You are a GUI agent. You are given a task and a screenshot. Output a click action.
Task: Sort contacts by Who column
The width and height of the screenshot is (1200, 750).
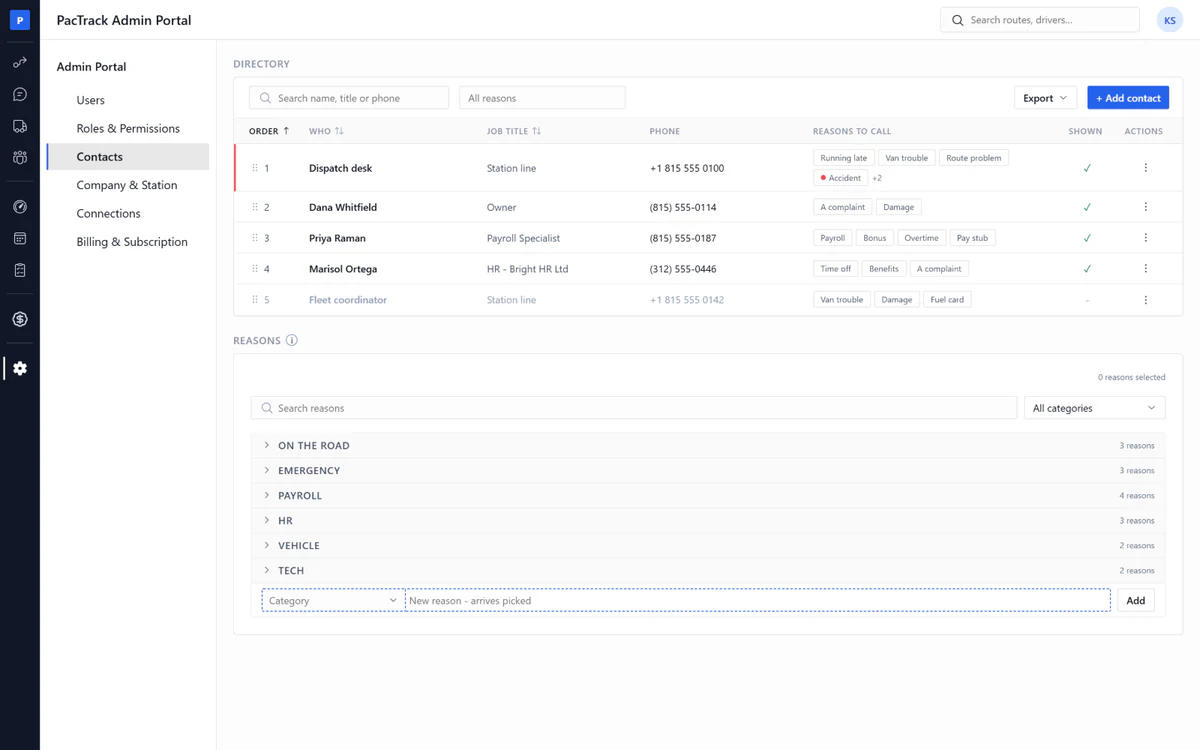point(326,131)
